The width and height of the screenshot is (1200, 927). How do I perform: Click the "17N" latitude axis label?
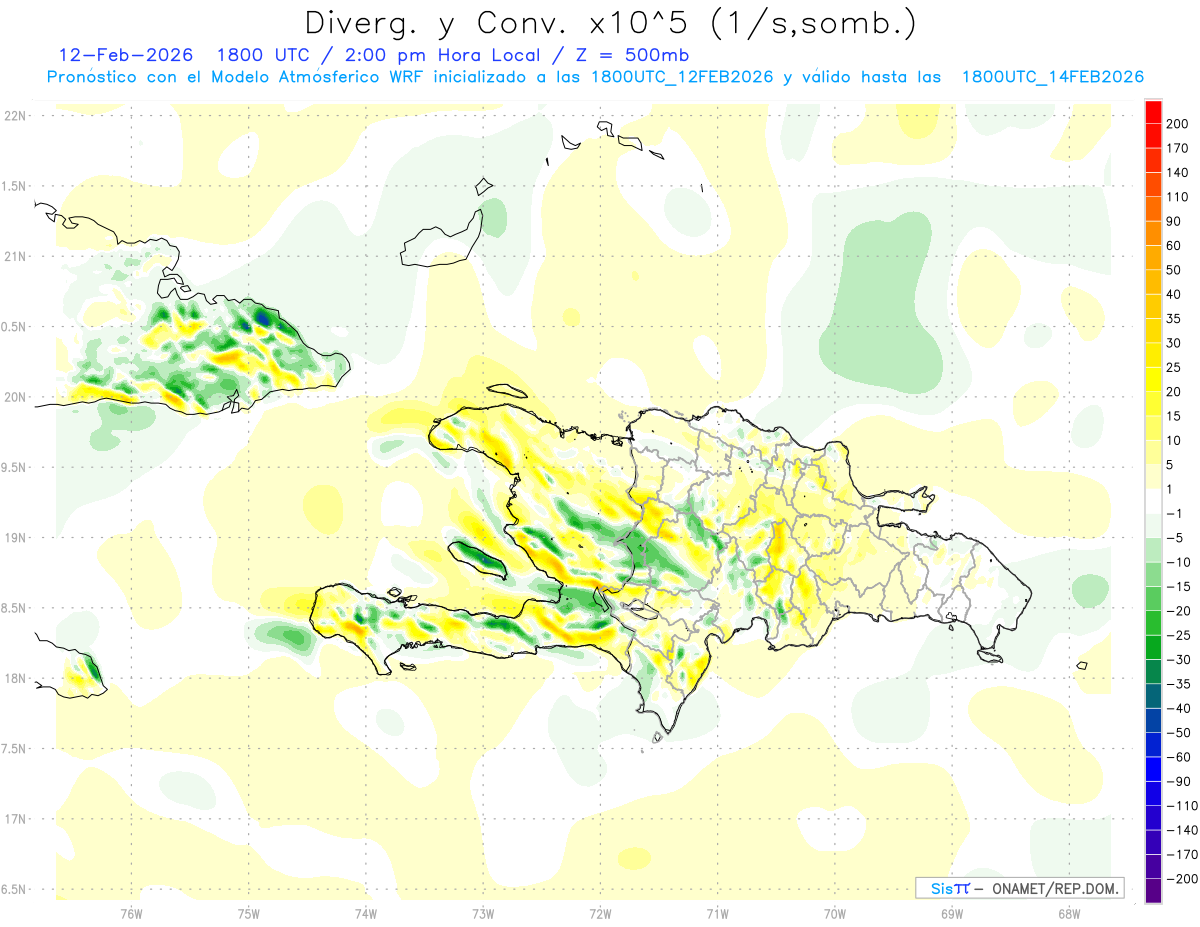point(16,819)
